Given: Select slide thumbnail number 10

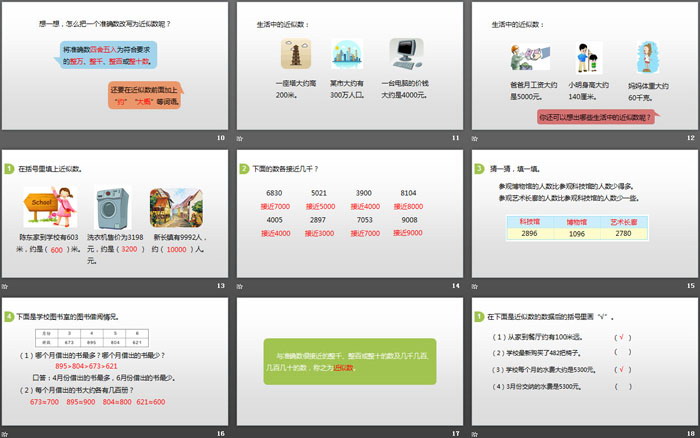Looking at the screenshot, I should pos(116,68).
